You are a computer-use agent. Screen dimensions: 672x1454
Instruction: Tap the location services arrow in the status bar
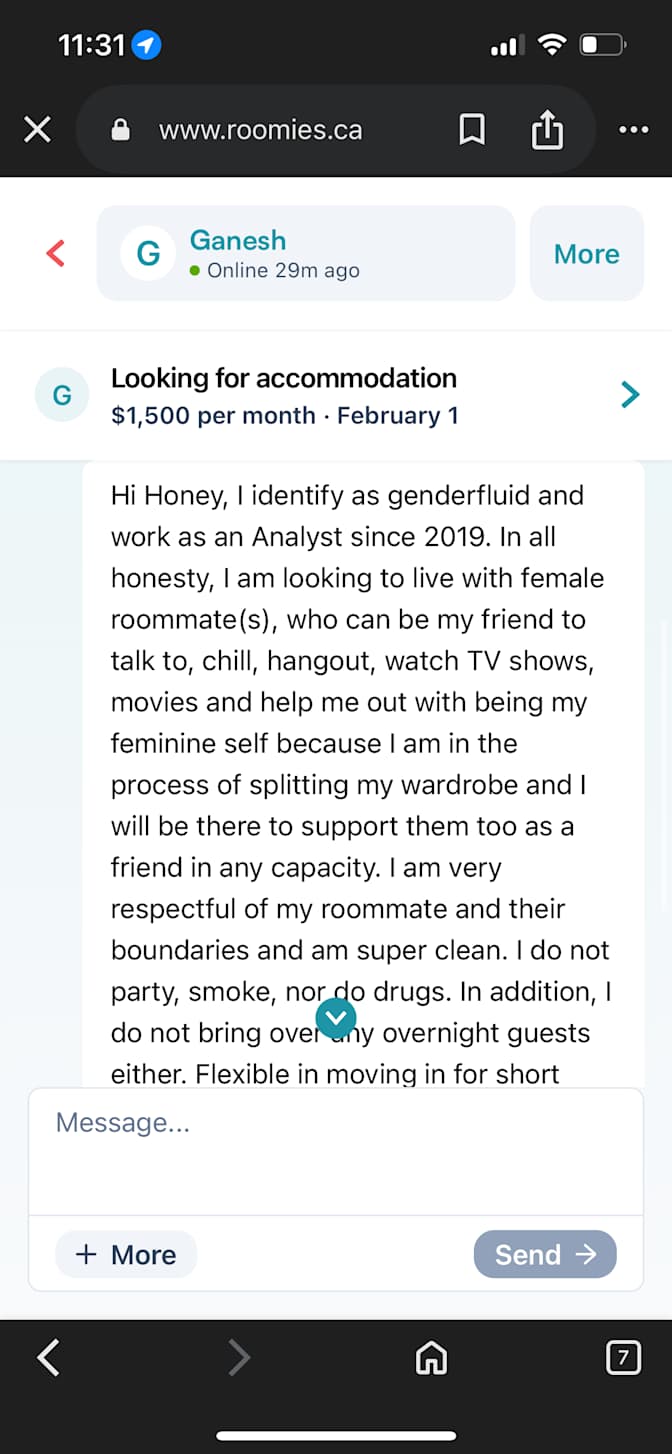[144, 45]
